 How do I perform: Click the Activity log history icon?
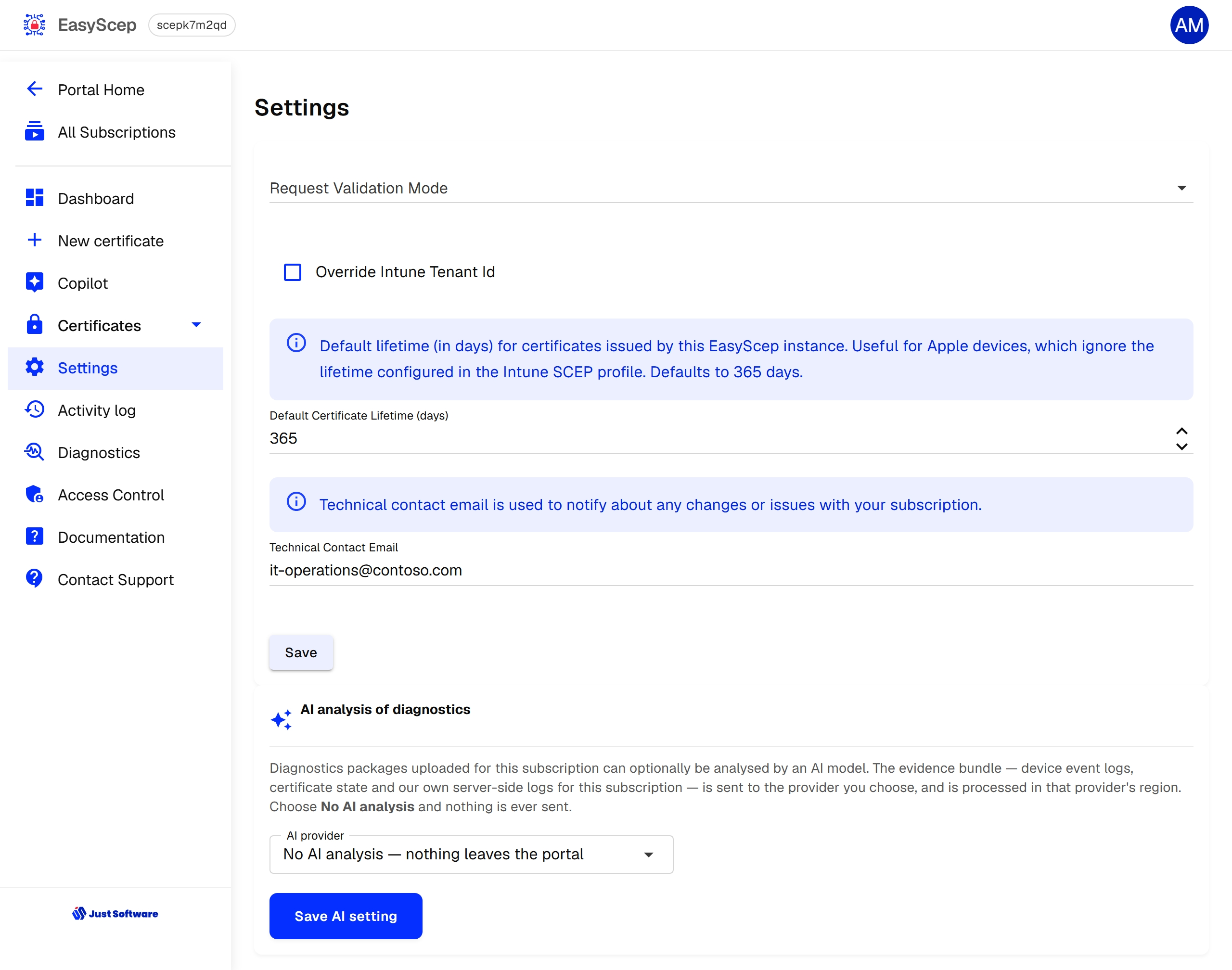click(x=35, y=409)
